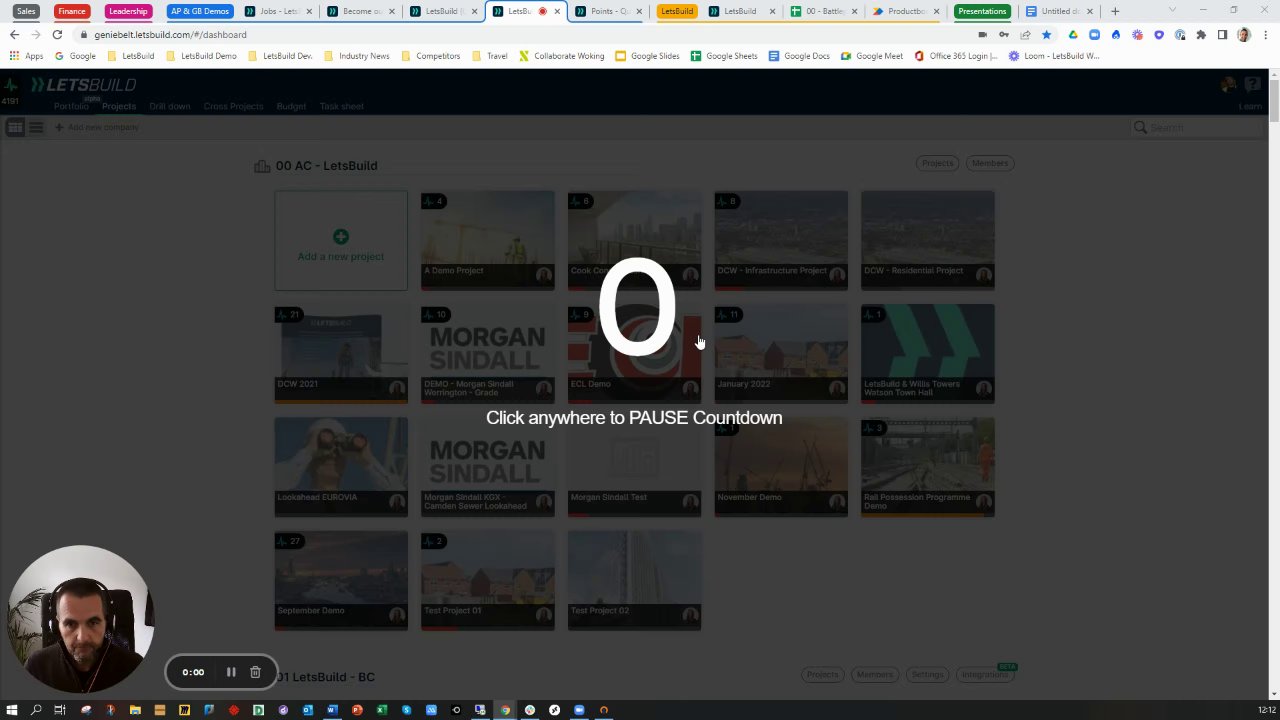Open Excel from the taskbar
The width and height of the screenshot is (1280, 720).
coord(381,710)
